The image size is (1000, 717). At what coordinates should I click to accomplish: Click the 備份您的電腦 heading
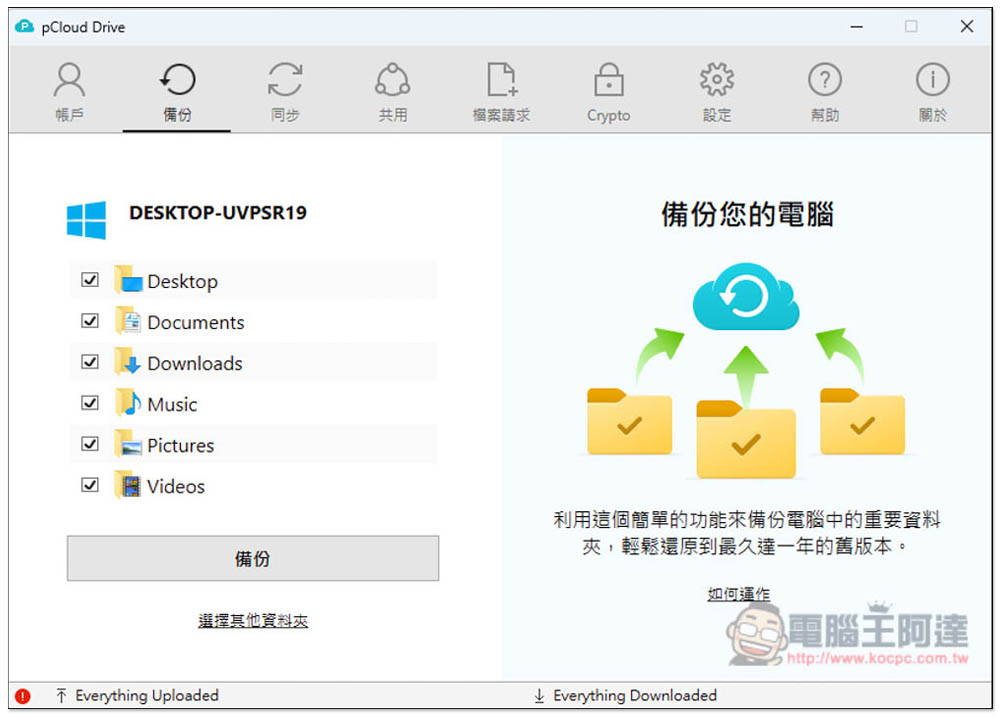pyautogui.click(x=747, y=214)
